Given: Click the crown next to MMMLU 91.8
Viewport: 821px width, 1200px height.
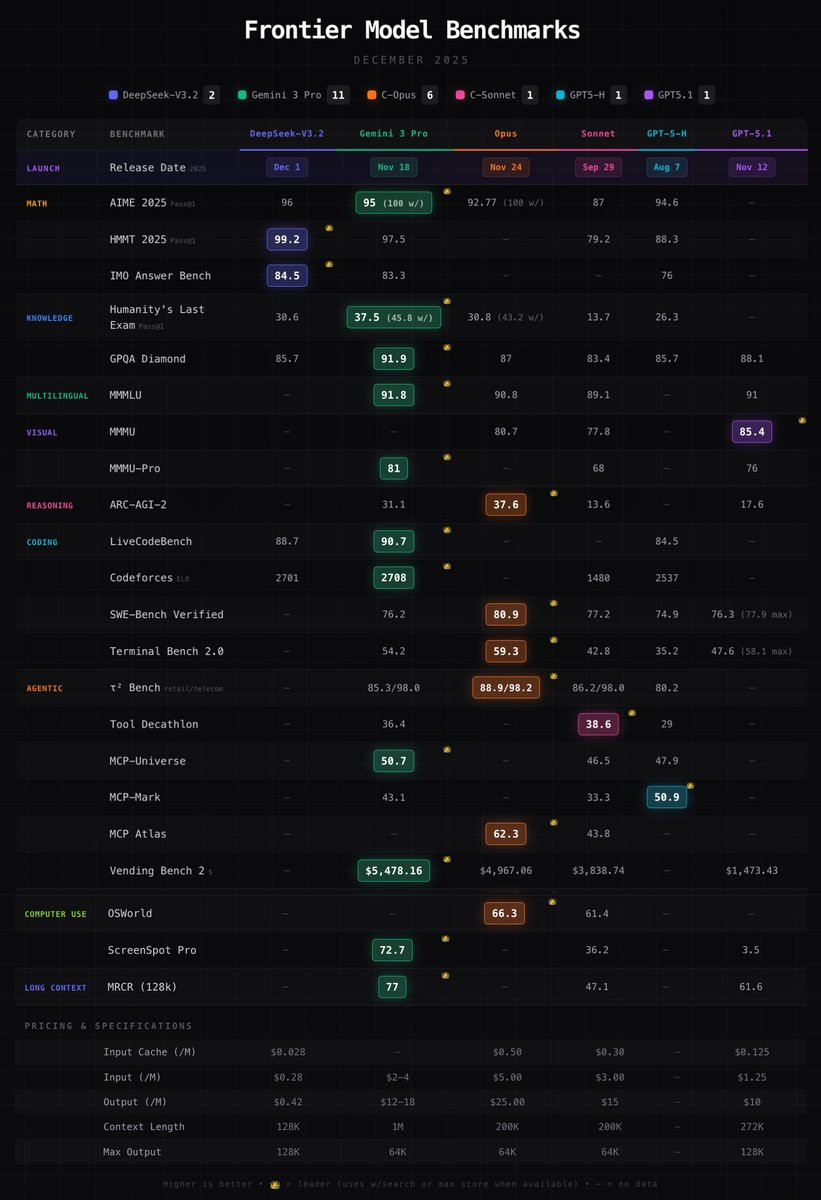Looking at the screenshot, I should pos(447,383).
